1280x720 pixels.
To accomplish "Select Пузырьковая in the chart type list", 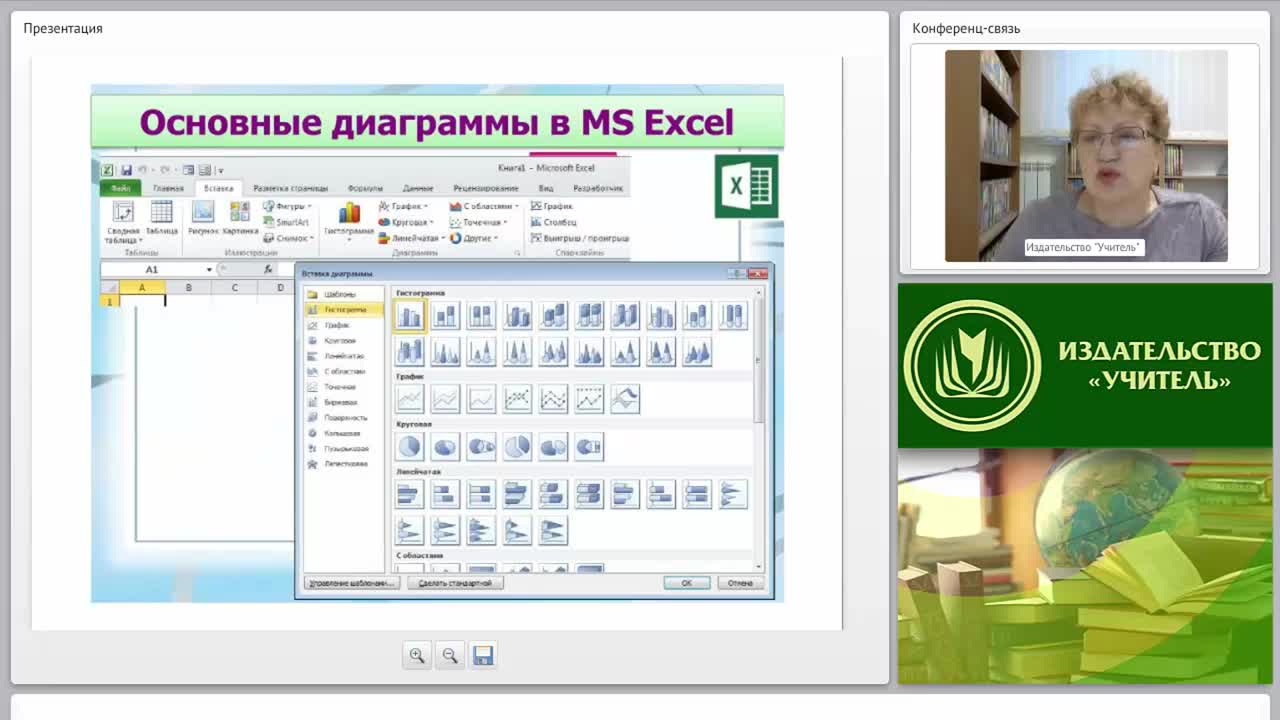I will click(343, 449).
